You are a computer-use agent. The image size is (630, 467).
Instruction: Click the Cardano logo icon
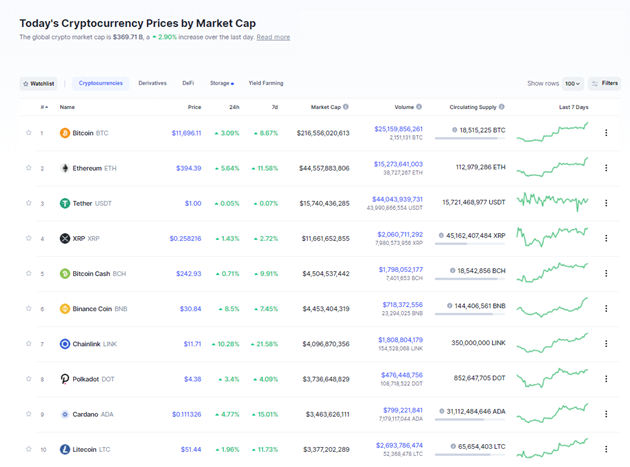pyautogui.click(x=65, y=414)
